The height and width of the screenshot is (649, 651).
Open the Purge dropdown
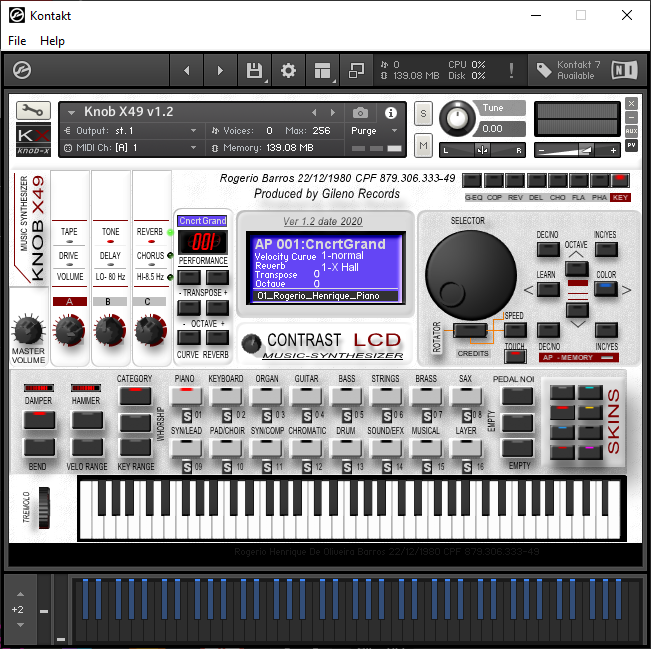point(374,131)
